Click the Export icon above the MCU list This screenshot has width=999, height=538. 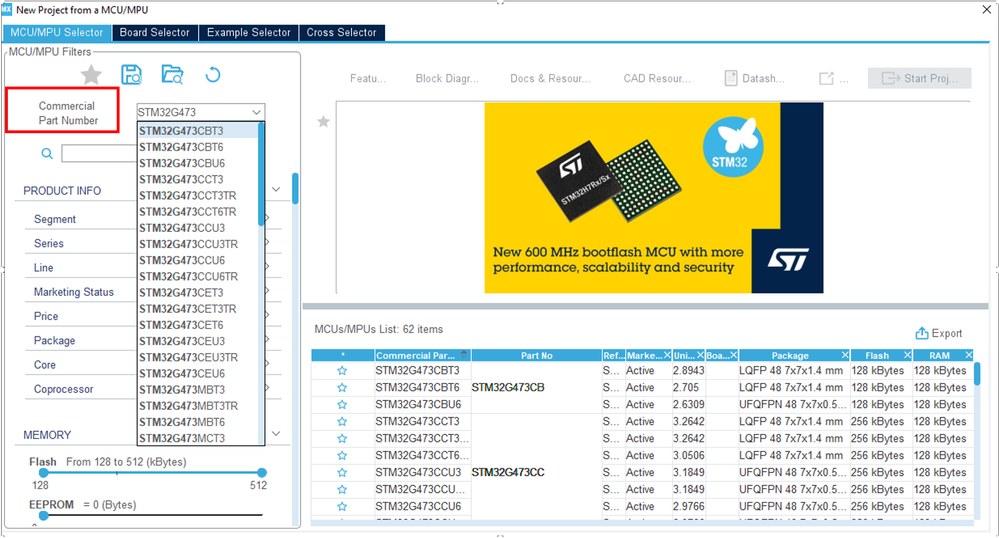point(921,333)
